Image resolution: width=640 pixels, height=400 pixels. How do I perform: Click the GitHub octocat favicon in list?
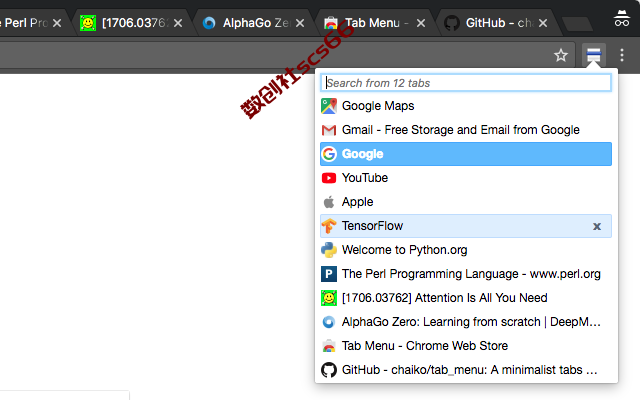point(329,370)
